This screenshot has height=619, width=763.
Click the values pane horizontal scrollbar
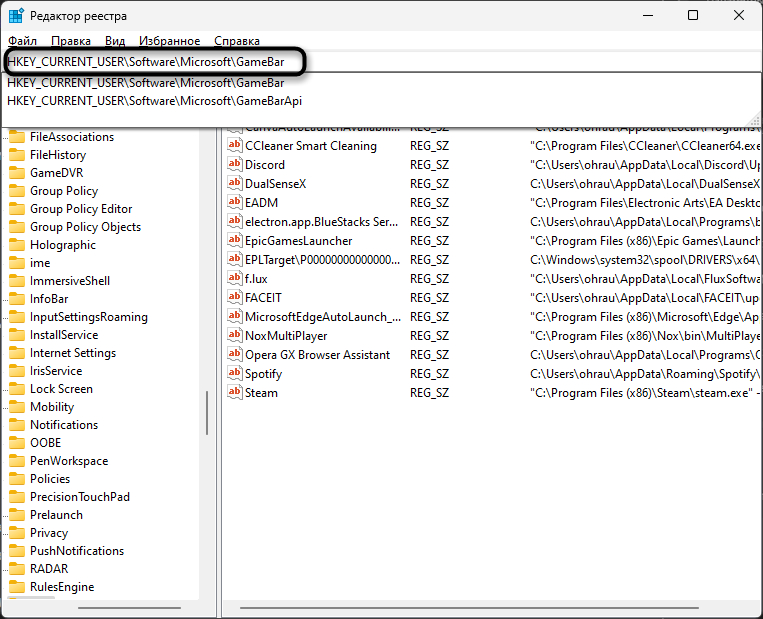[x=470, y=608]
